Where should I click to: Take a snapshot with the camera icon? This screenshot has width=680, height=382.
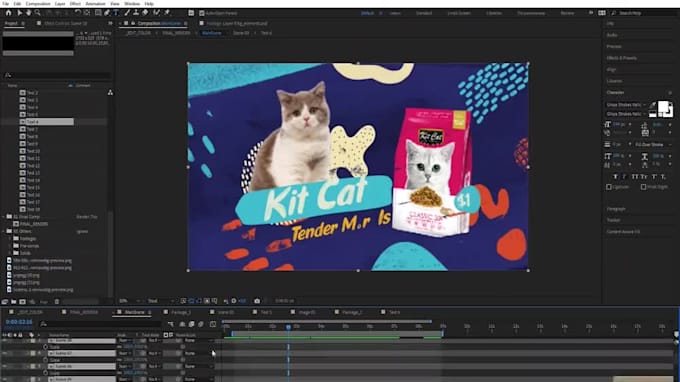pos(257,300)
